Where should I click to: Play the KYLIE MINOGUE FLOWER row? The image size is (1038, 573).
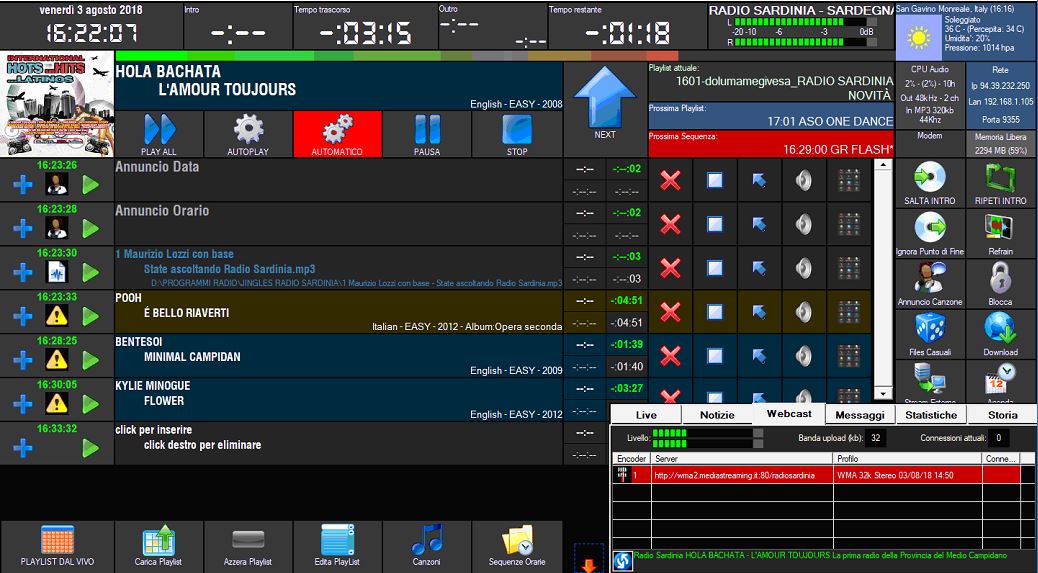91,404
